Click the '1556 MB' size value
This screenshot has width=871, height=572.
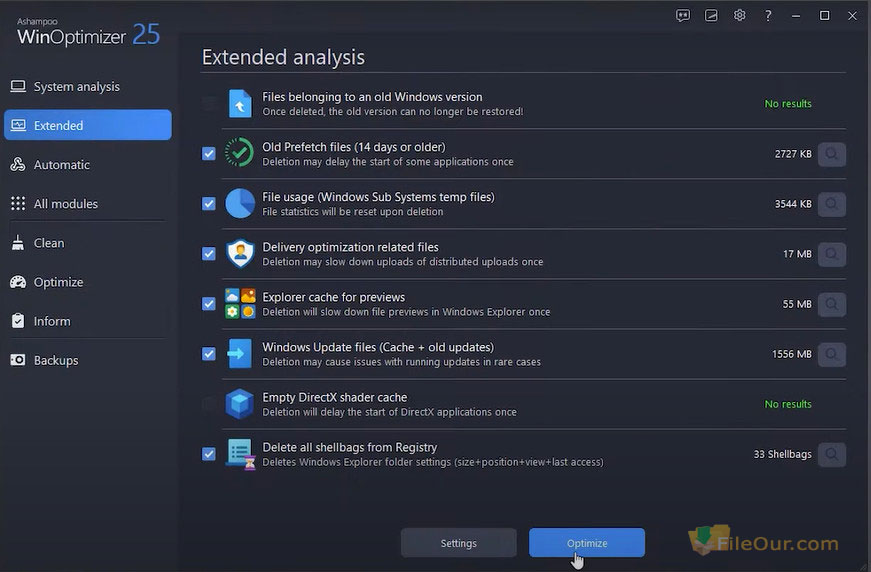(x=792, y=354)
